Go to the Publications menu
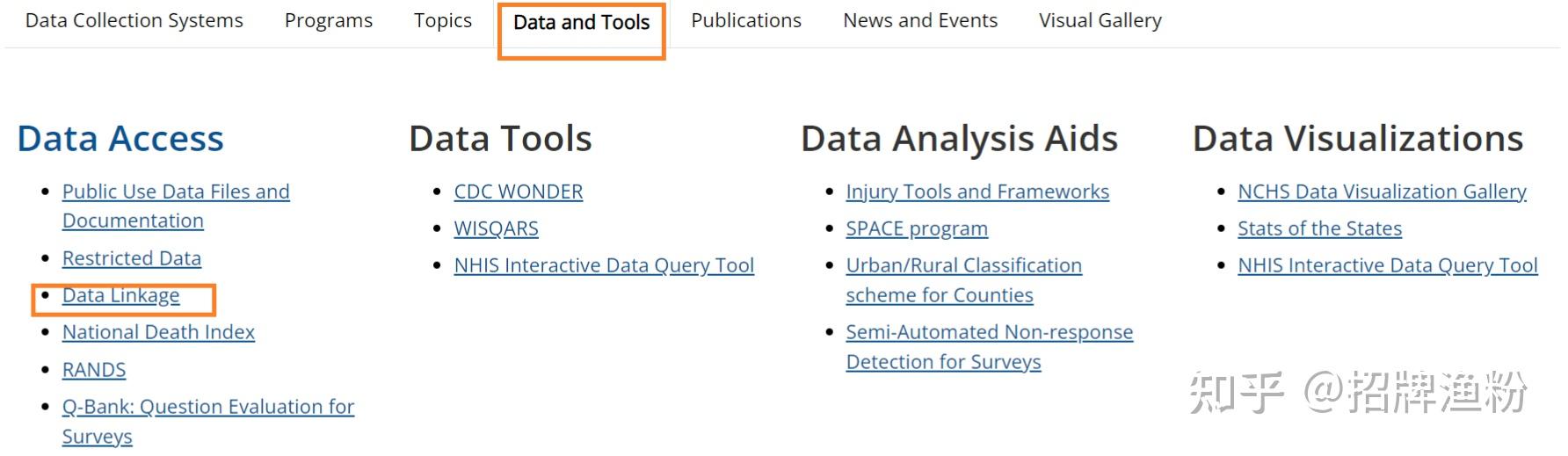The width and height of the screenshot is (1568, 456). pyautogui.click(x=745, y=20)
